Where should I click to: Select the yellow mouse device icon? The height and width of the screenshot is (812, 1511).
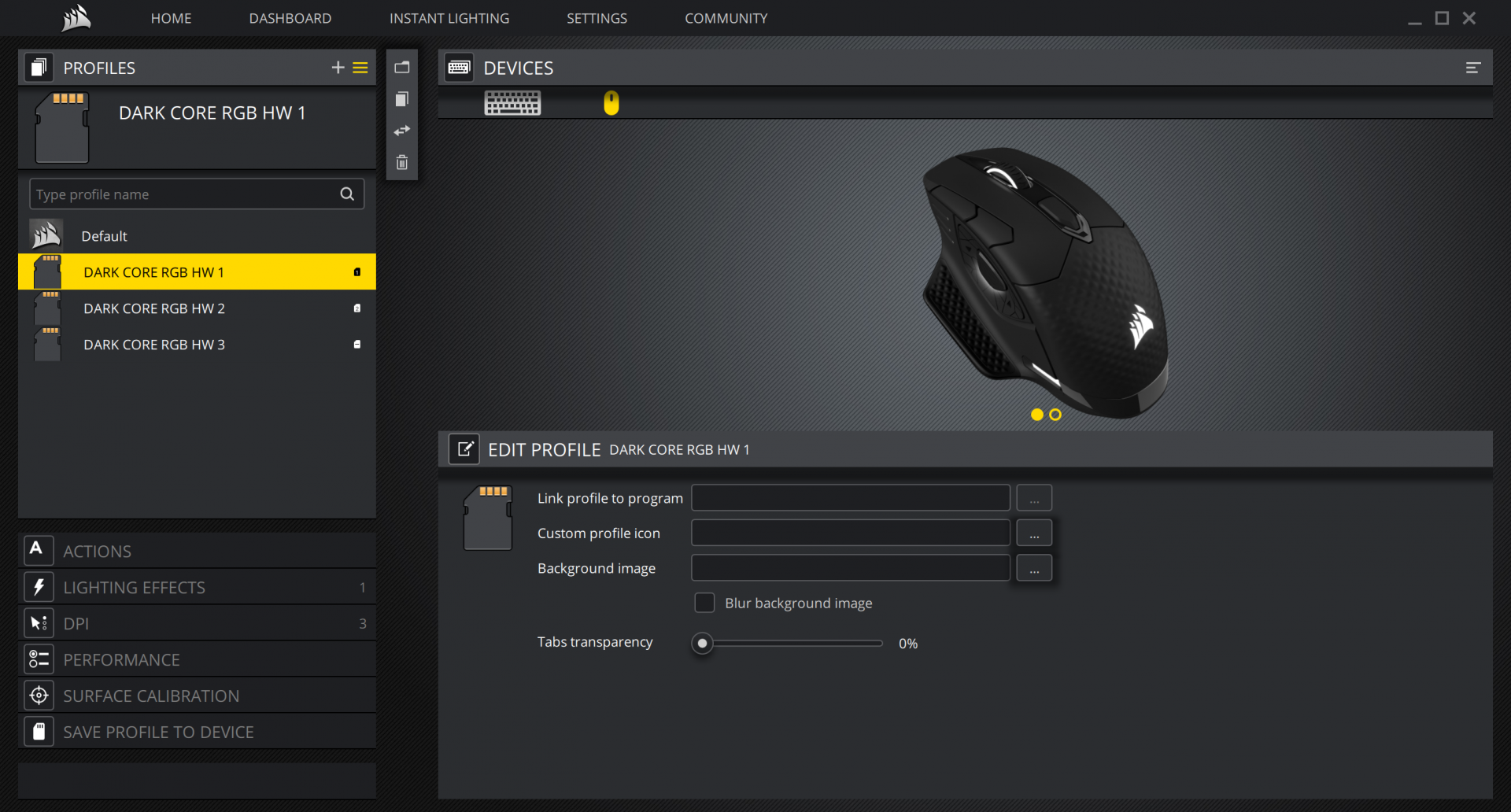(611, 103)
